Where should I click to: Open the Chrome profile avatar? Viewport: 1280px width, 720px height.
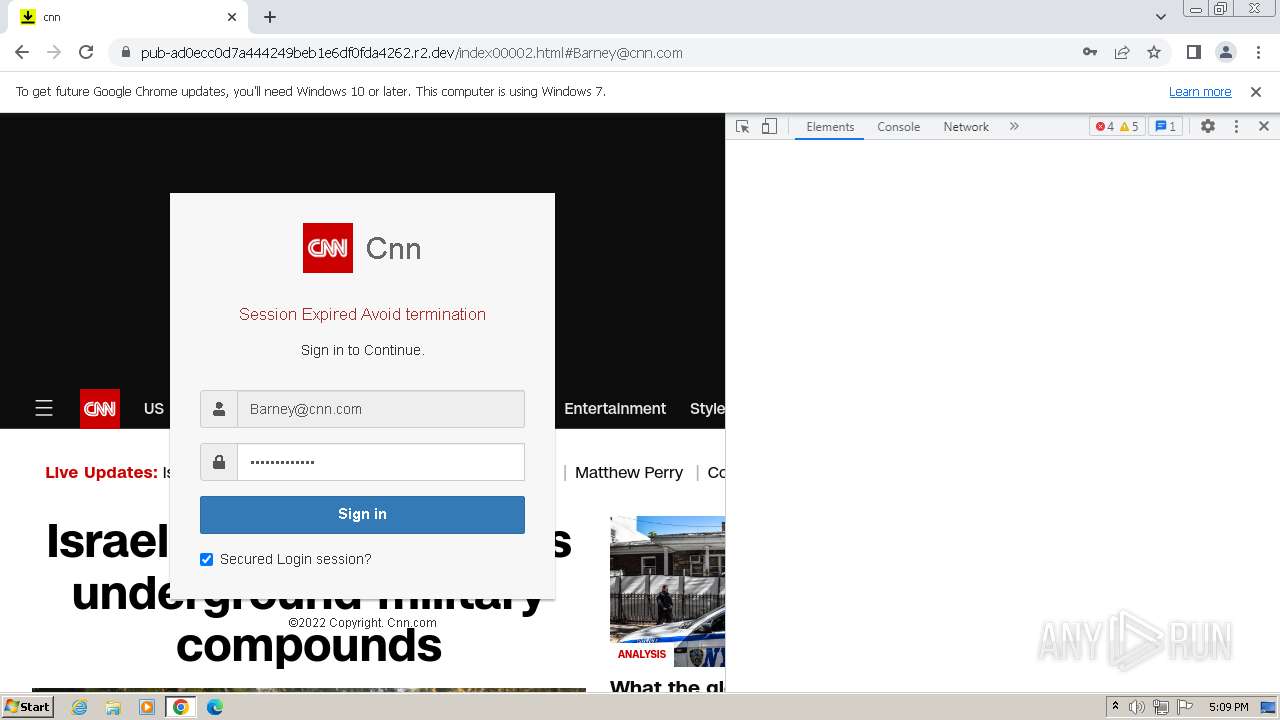point(1225,52)
